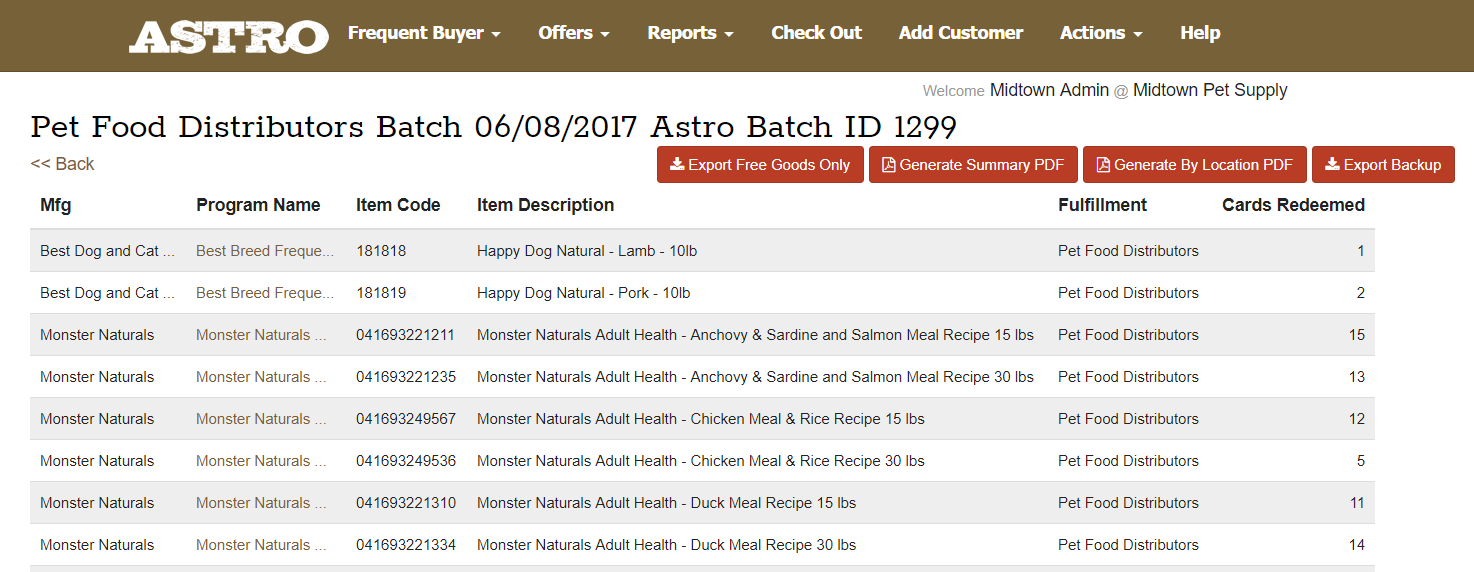1474x572 pixels.
Task: Go back using the << Back link
Action: click(x=62, y=164)
